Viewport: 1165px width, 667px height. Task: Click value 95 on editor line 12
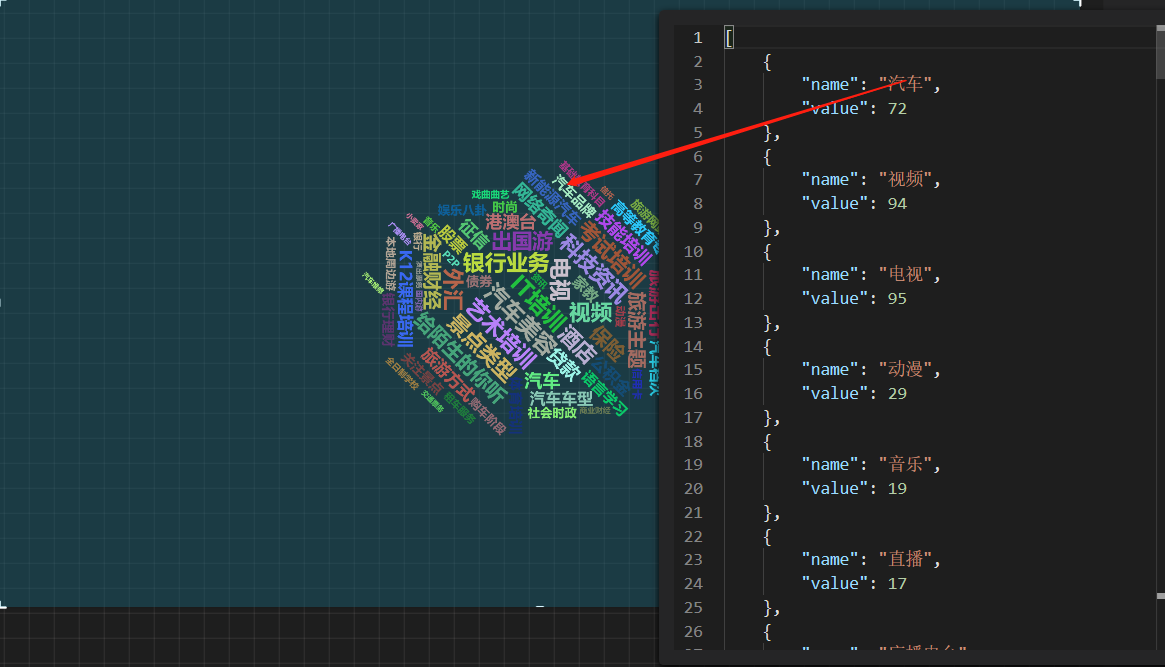coord(897,299)
